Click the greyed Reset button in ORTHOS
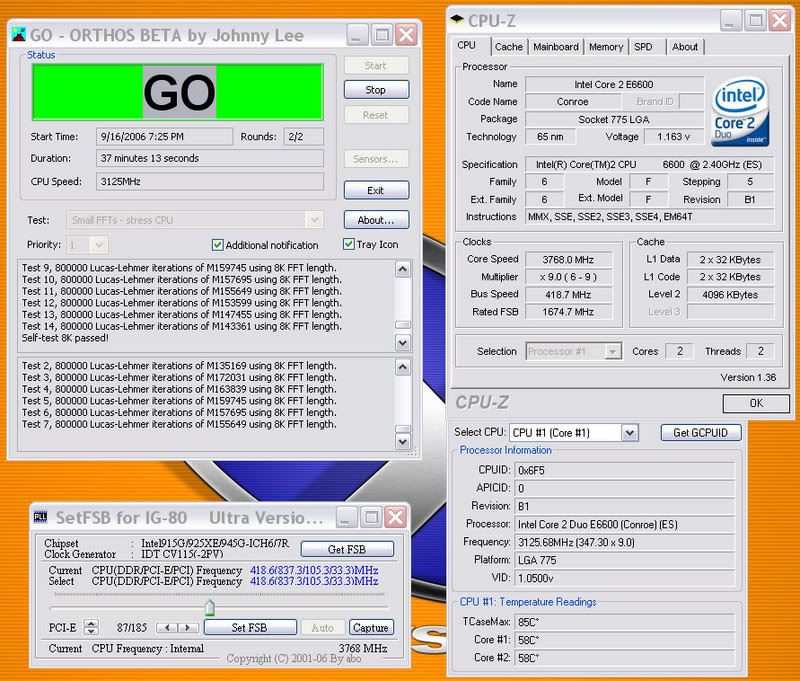The image size is (800, 681). click(x=377, y=115)
